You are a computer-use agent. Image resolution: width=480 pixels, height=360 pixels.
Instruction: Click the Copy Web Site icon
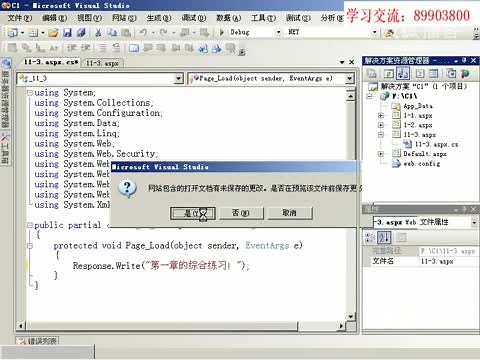451,73
